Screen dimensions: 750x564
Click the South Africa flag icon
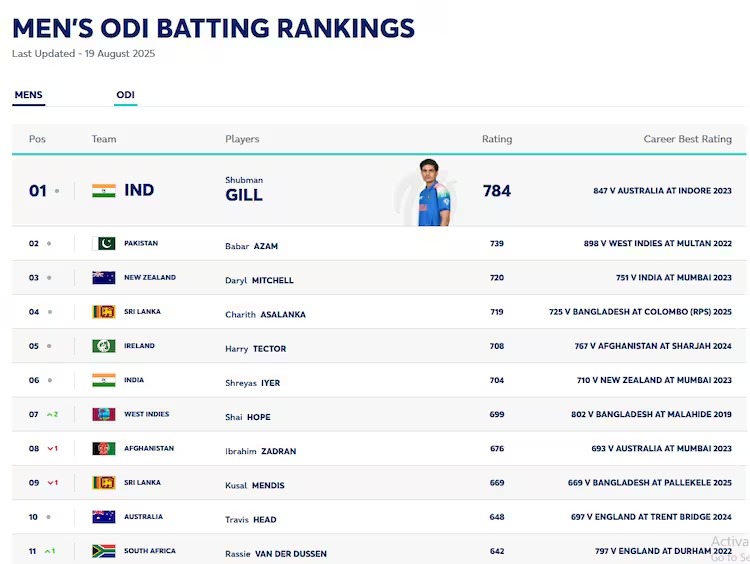[104, 551]
